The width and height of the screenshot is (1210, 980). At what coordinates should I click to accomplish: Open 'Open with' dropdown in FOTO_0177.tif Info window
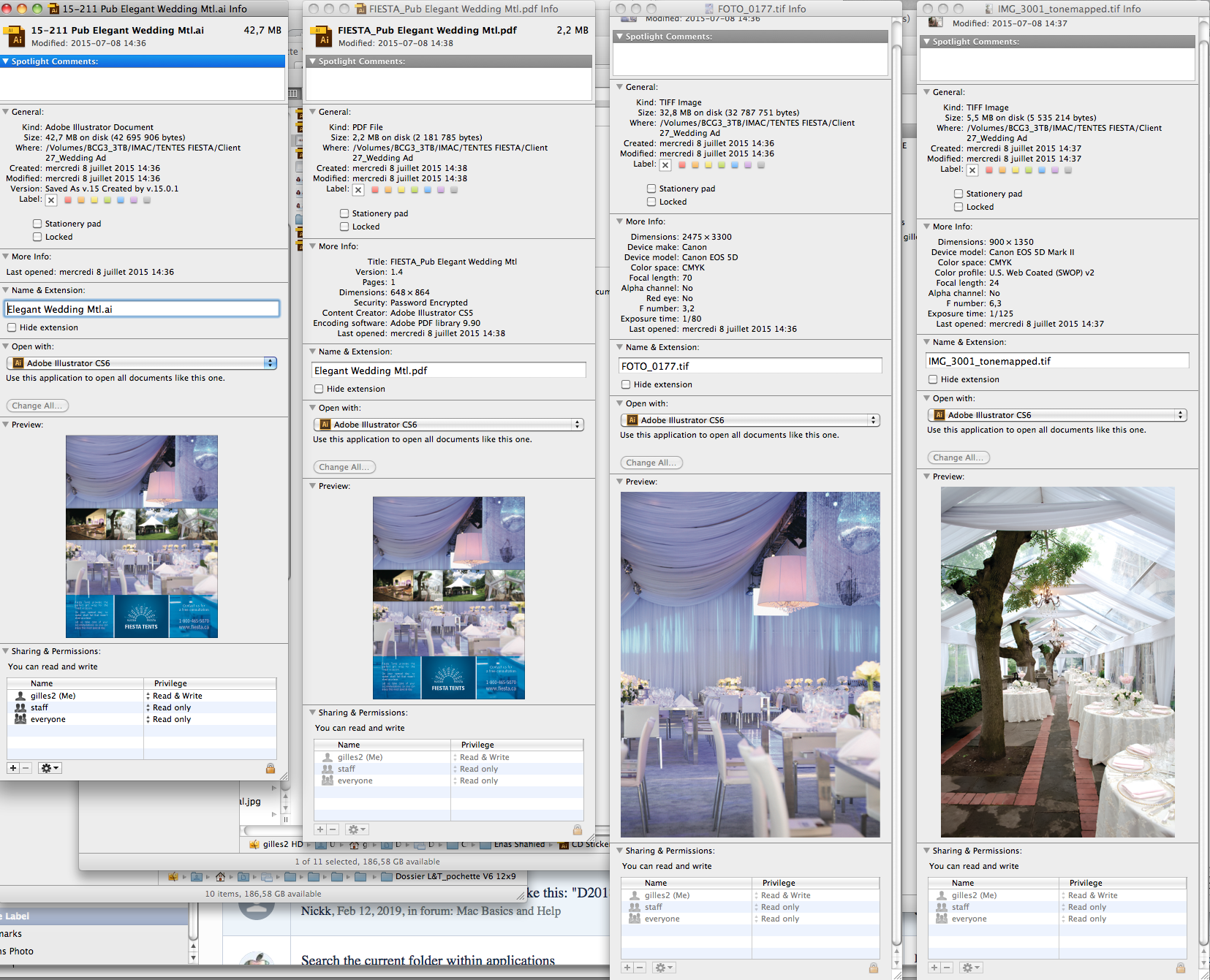(750, 420)
